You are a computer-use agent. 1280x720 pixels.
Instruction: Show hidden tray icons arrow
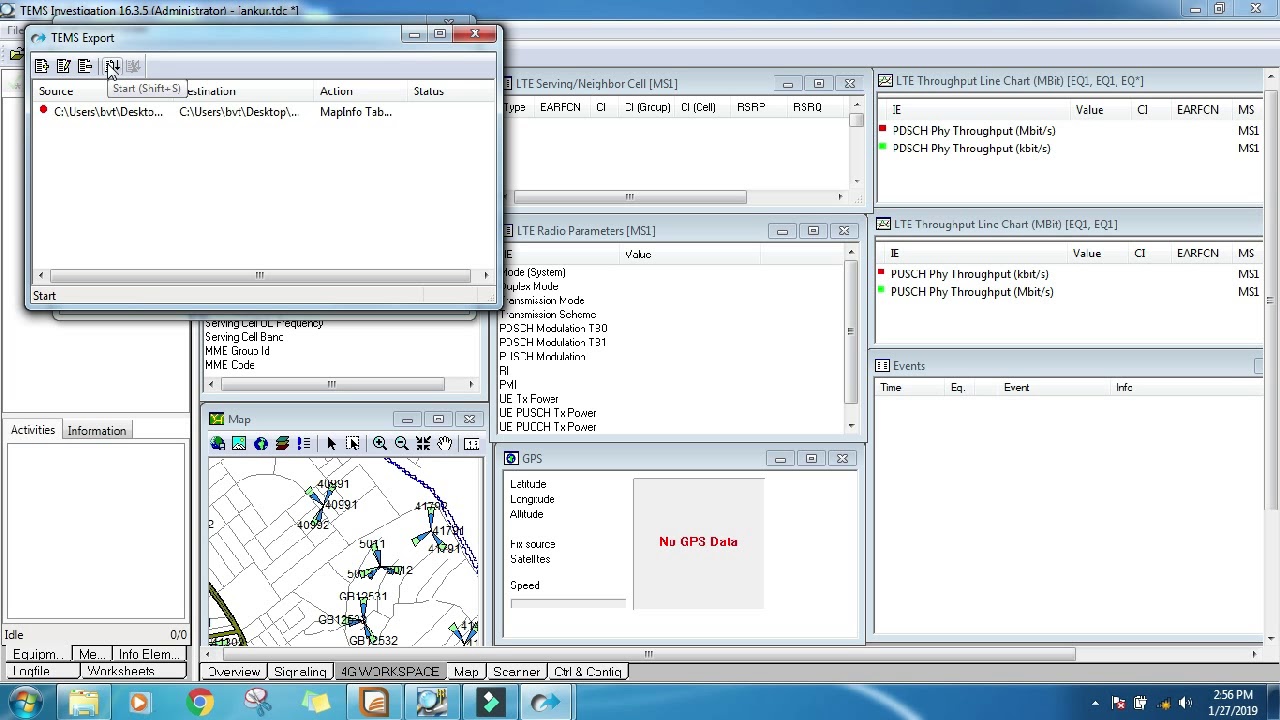coord(1095,703)
